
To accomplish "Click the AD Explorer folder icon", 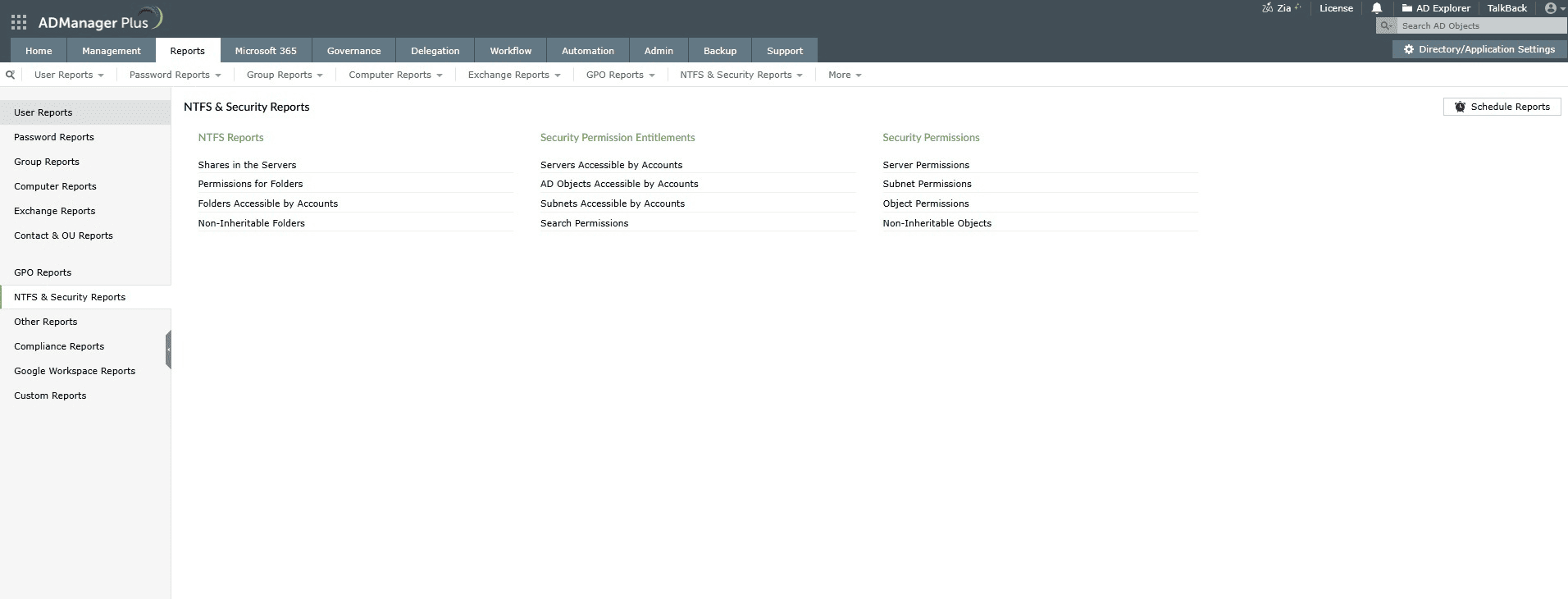I will [x=1407, y=8].
